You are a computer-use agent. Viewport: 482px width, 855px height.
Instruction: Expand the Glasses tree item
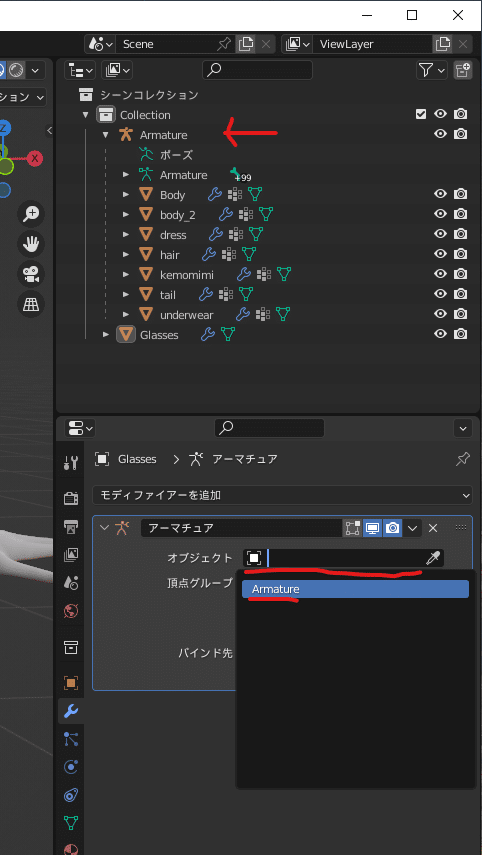106,334
